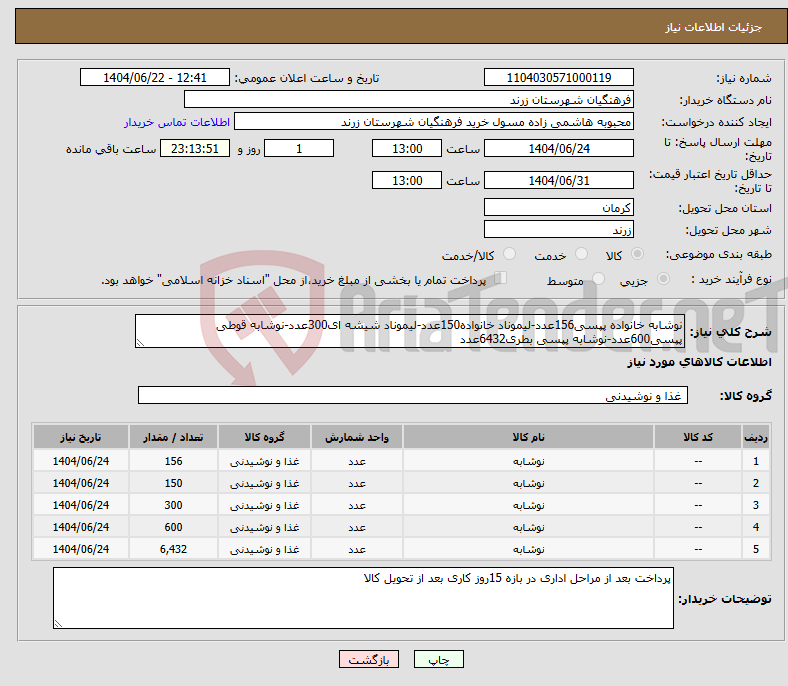Toggle the اسناد خزانه اسلامی payment checkbox
Screen dimensions: 788x686
(501, 279)
